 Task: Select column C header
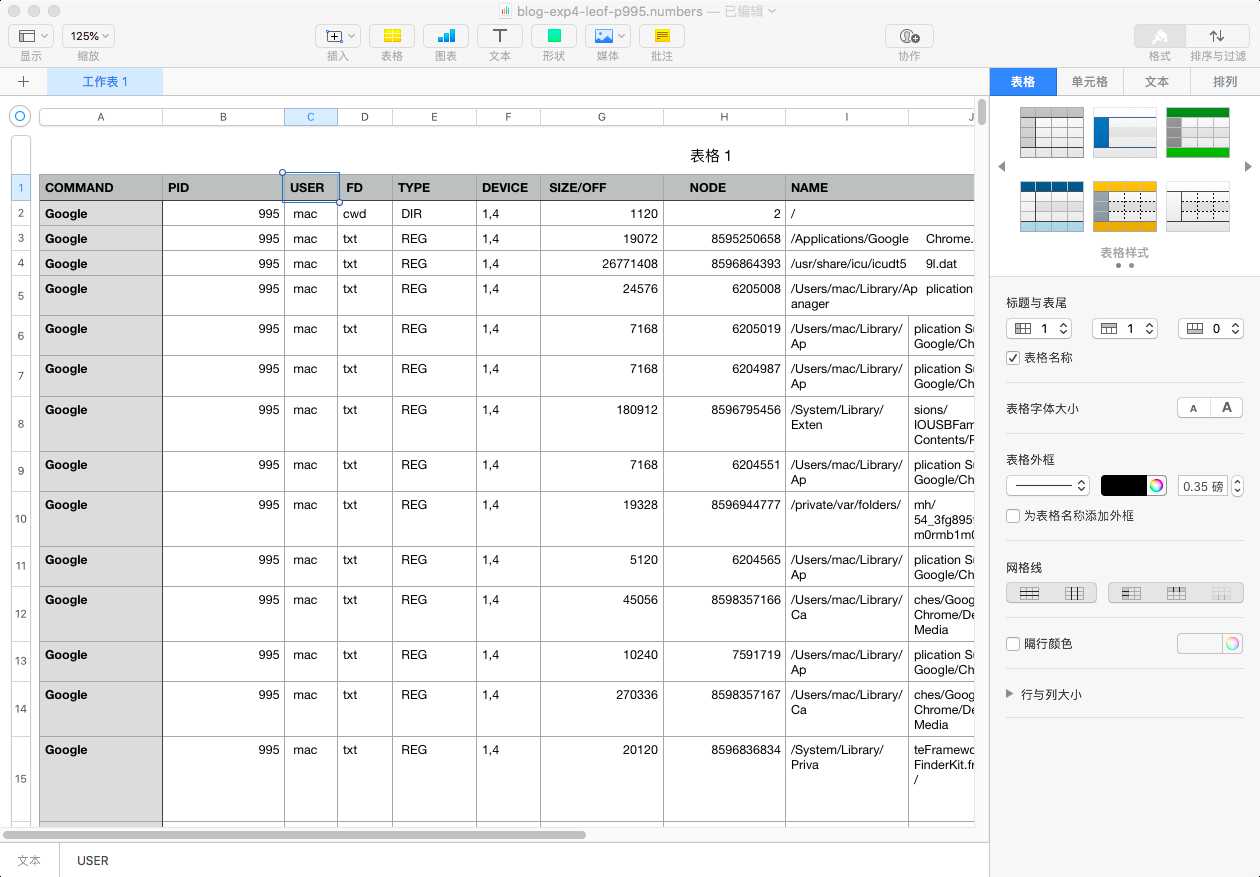tap(311, 117)
